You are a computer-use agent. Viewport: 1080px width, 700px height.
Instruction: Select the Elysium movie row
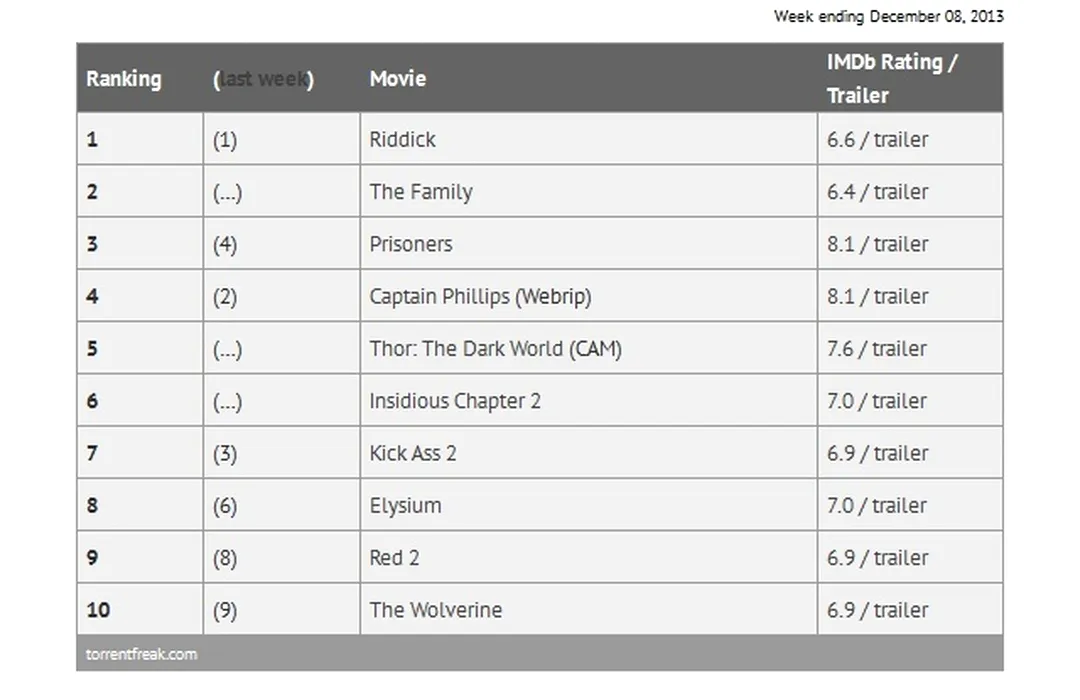[405, 506]
